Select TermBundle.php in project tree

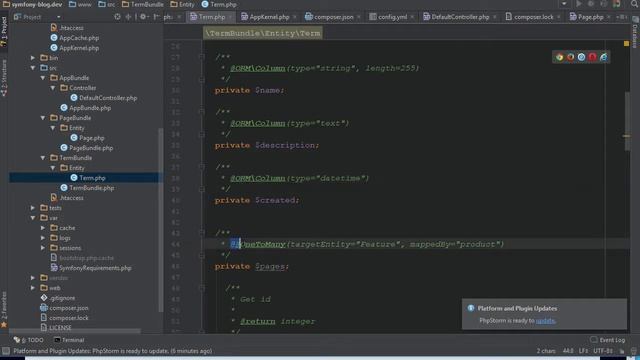[91, 188]
